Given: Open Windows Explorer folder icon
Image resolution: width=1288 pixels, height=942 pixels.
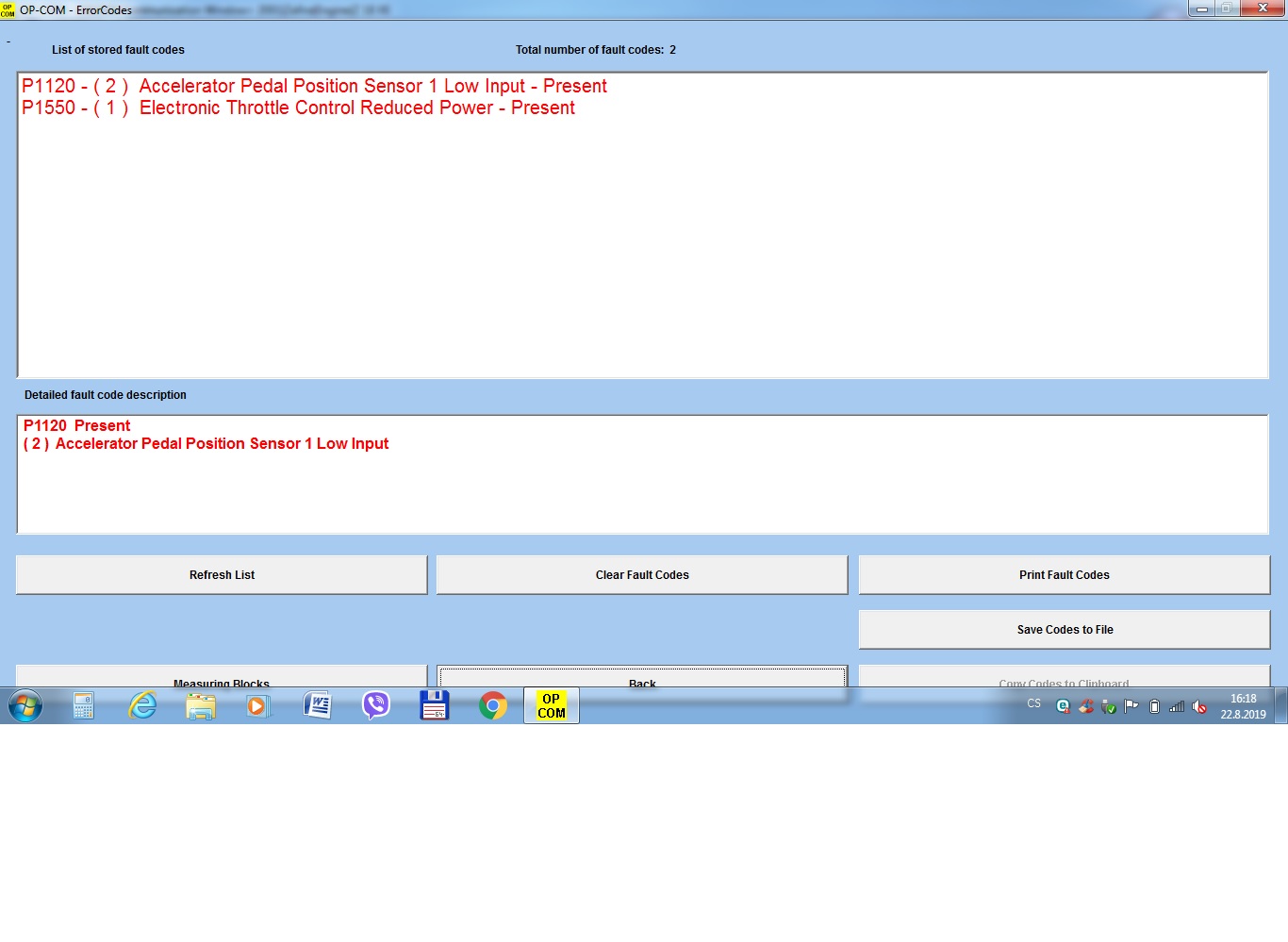Looking at the screenshot, I should (x=201, y=705).
